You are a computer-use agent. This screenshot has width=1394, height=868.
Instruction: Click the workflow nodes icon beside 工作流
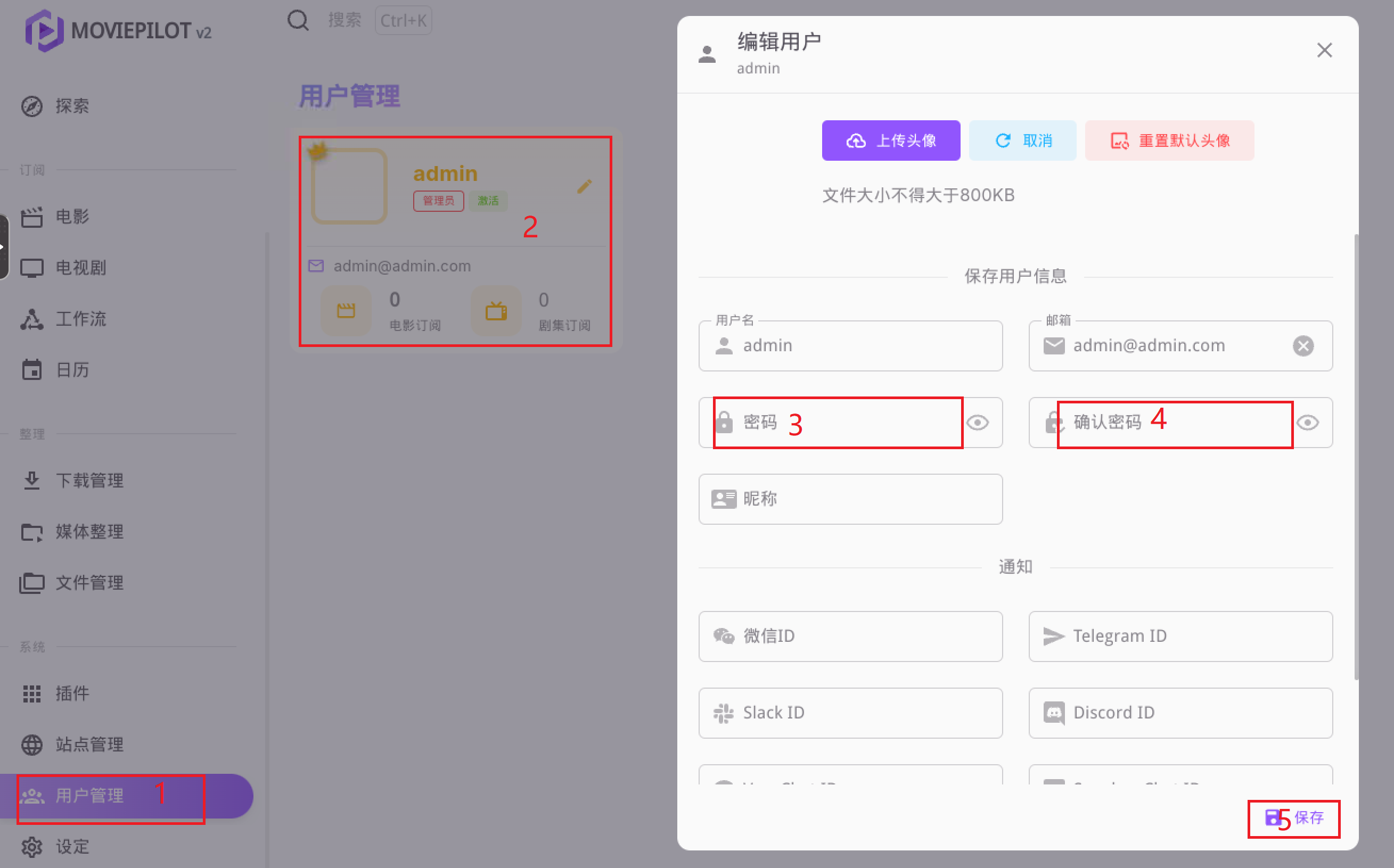[x=31, y=319]
